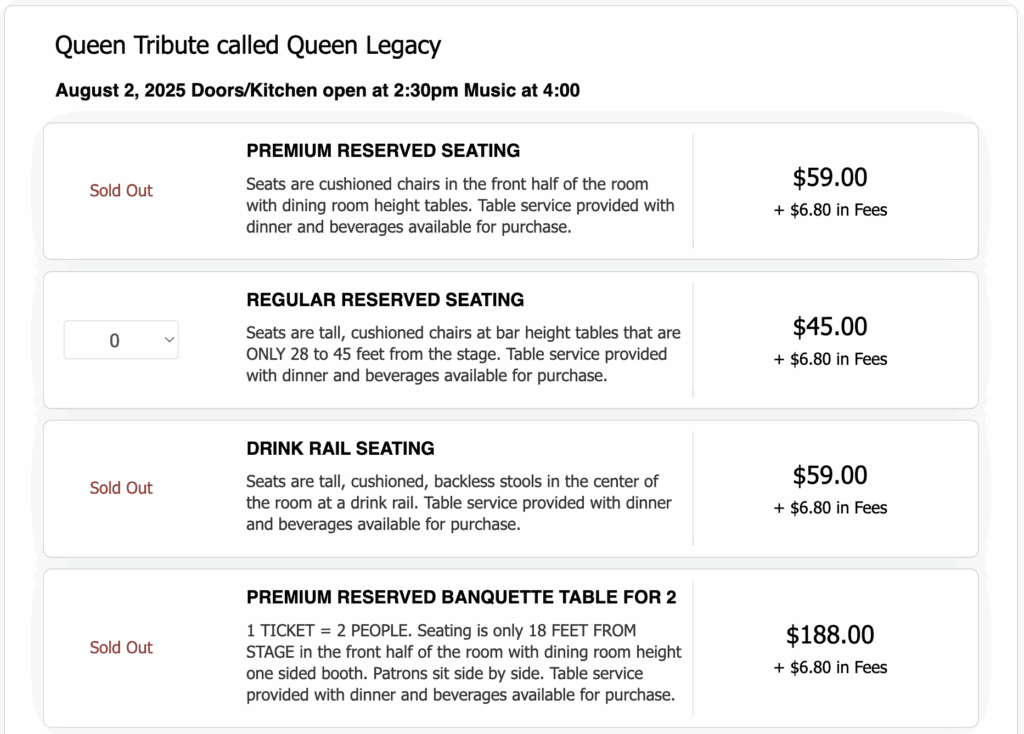Viewport: 1024px width, 734px height.
Task: Click the Sold Out label for PREMIUM RESERVED SEATING
Action: coord(121,191)
